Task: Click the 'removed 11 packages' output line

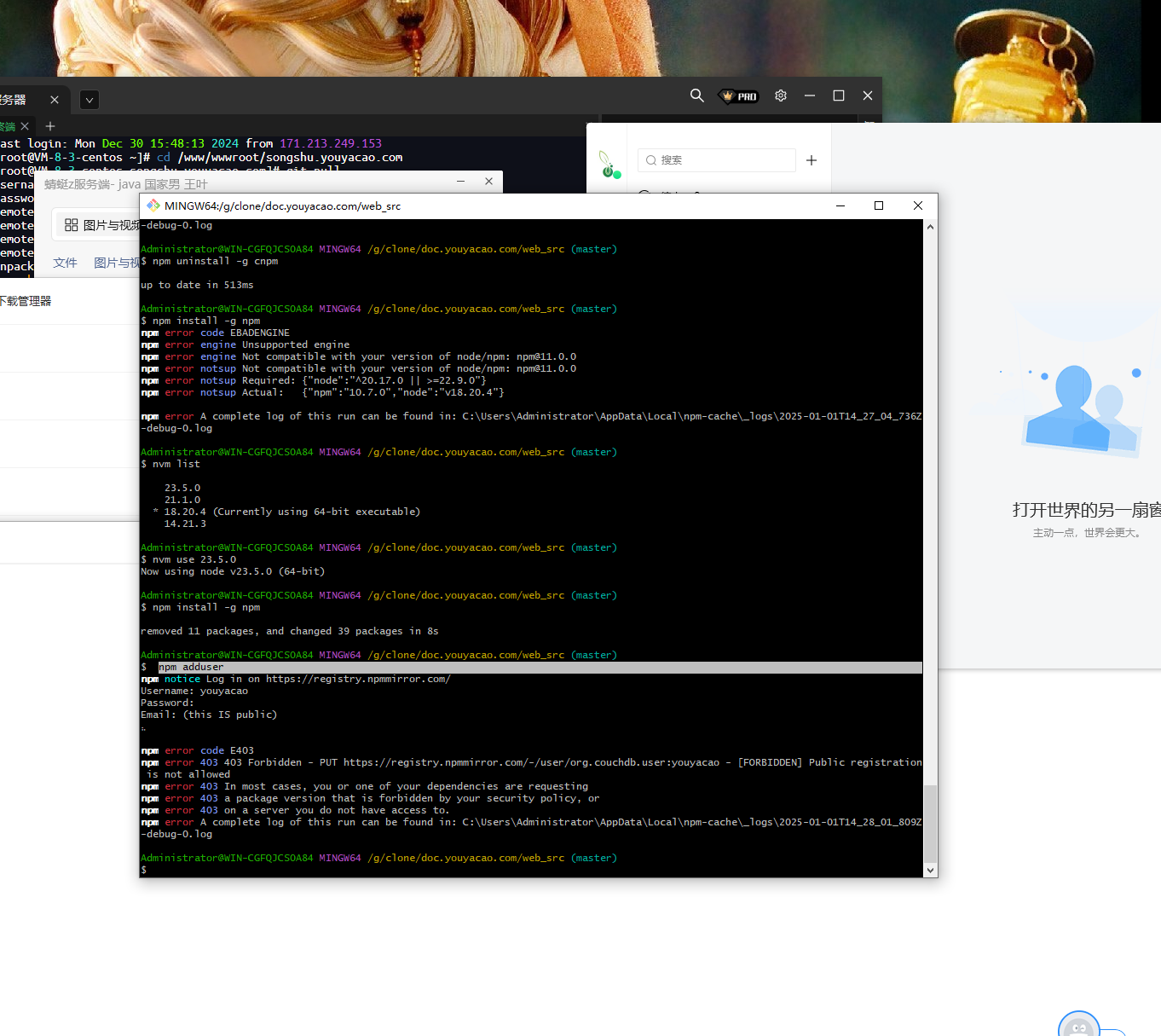Action: click(x=290, y=631)
